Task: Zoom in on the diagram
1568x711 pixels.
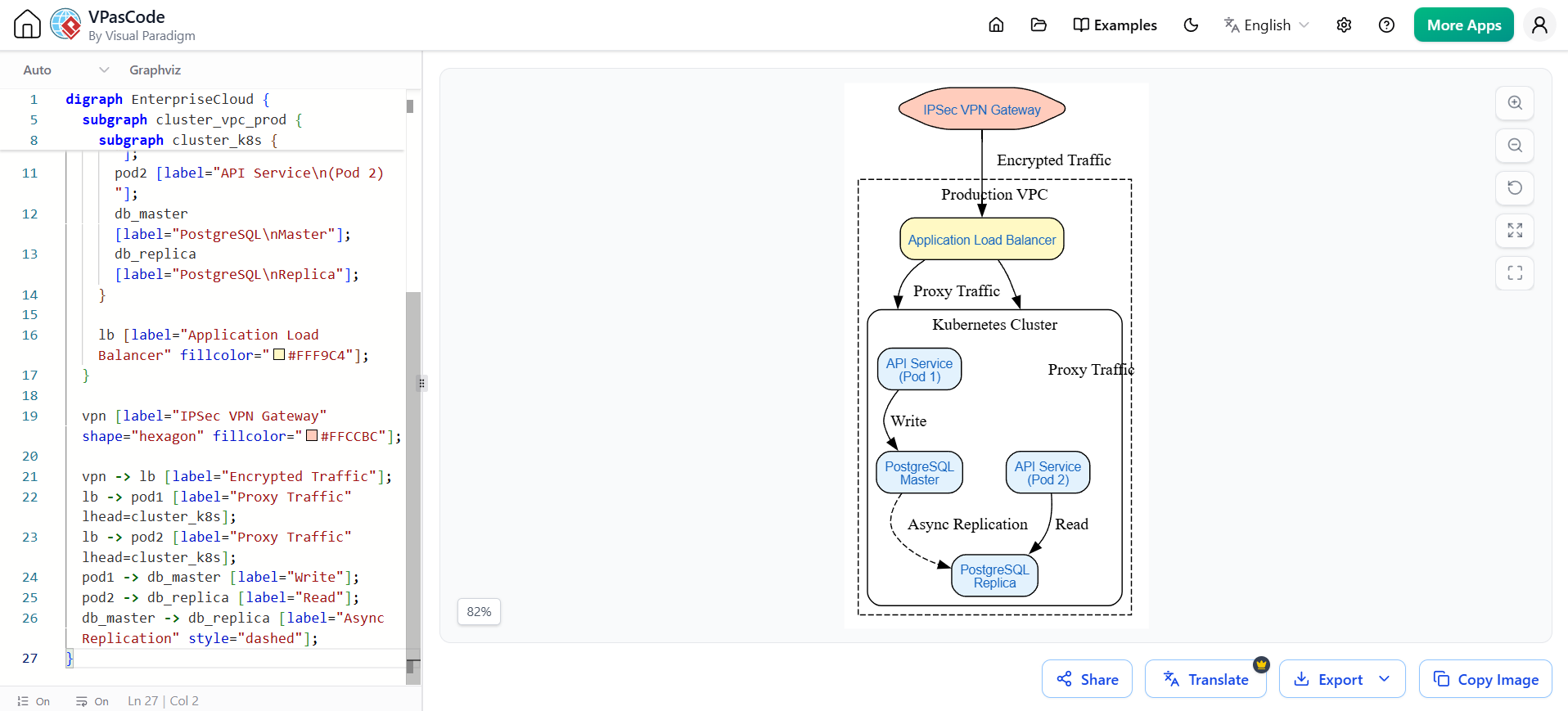Action: [x=1515, y=103]
